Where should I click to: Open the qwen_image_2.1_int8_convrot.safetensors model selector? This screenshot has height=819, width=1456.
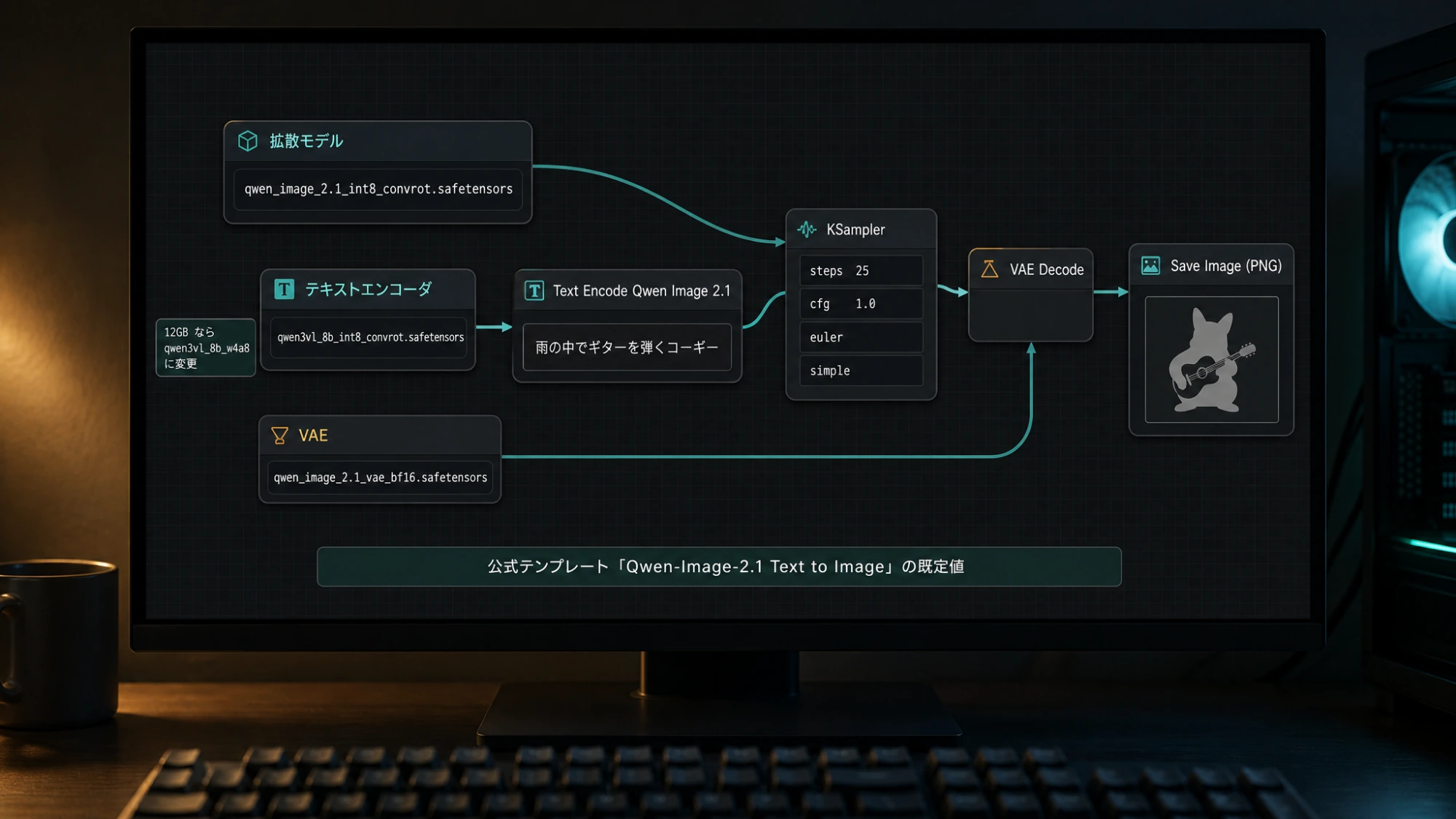(378, 189)
